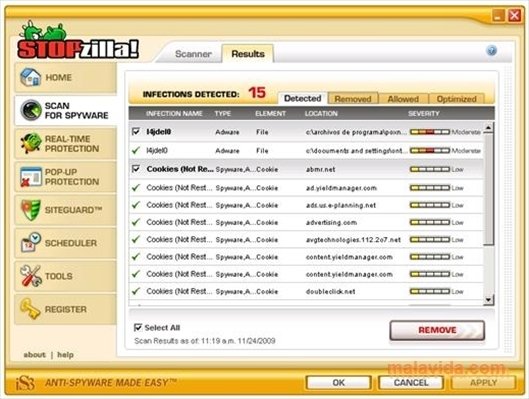Click the Tools wrench icon

[x=31, y=276]
